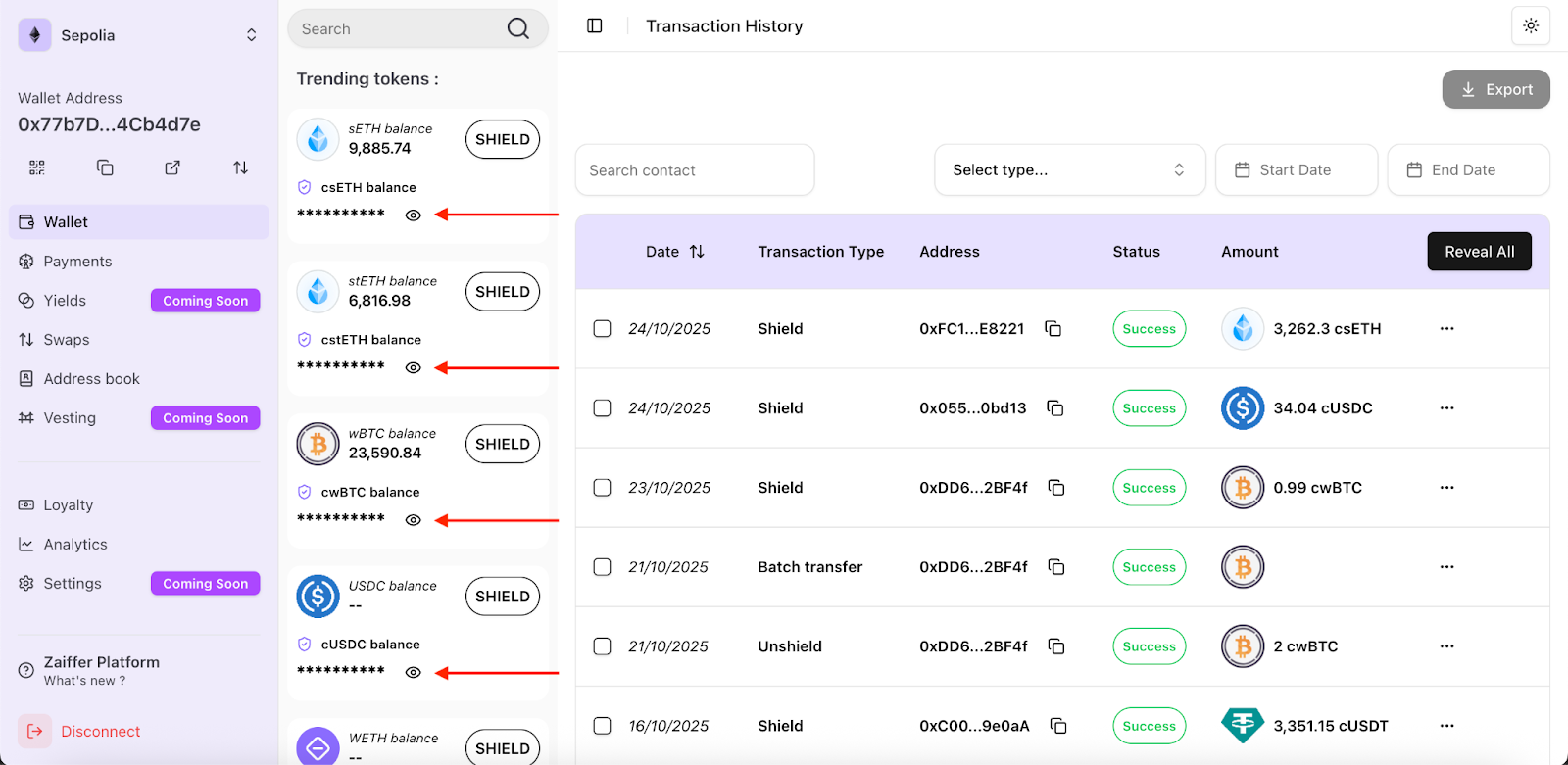Sort transactions by Date
Viewport: 1568px width, 765px height.
click(x=697, y=252)
